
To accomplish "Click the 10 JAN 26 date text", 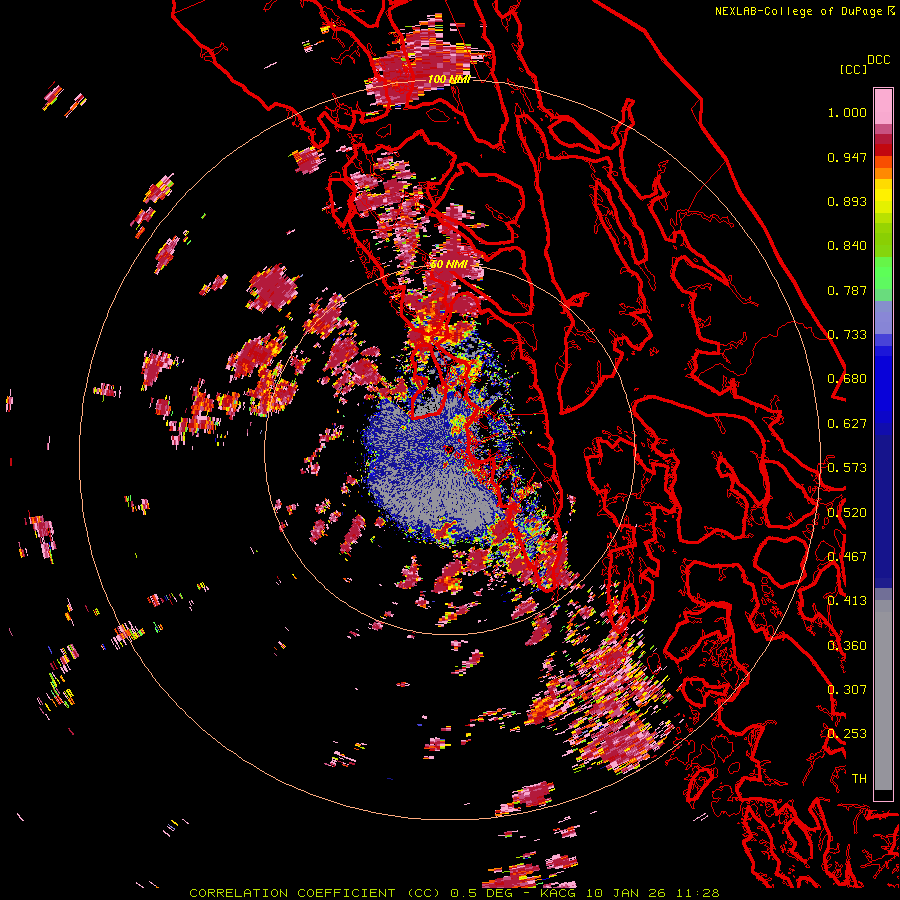I will click(x=628, y=893).
